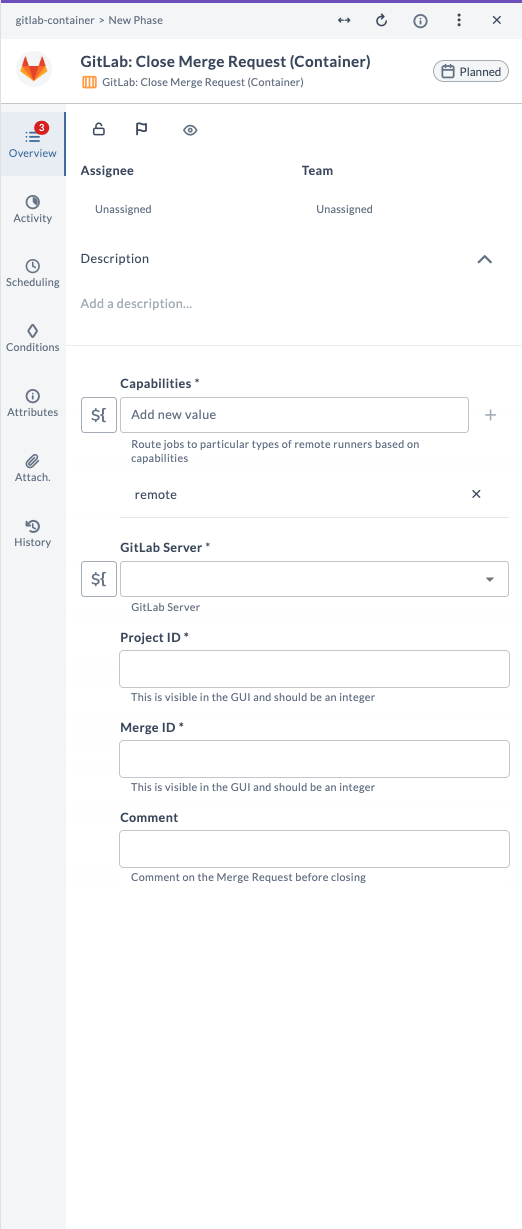The height and width of the screenshot is (1229, 522).
Task: Go to the Conditions tab
Action: coord(33,338)
